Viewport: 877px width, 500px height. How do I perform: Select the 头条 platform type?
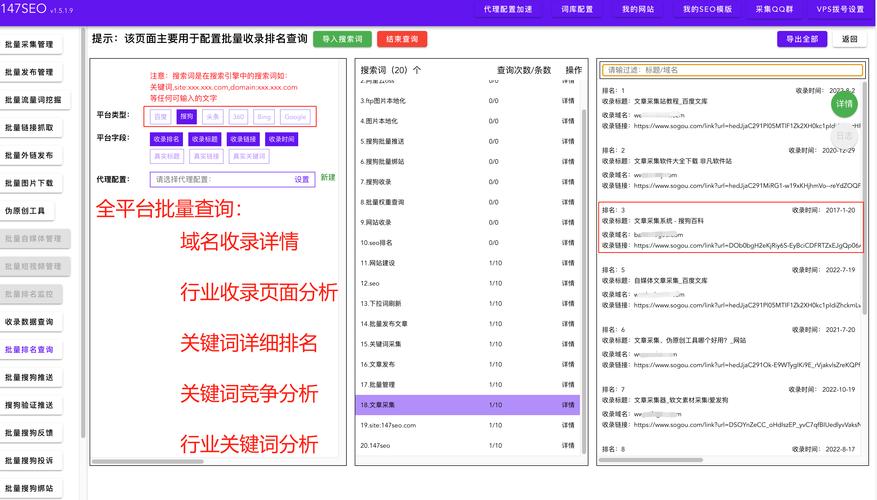213,116
